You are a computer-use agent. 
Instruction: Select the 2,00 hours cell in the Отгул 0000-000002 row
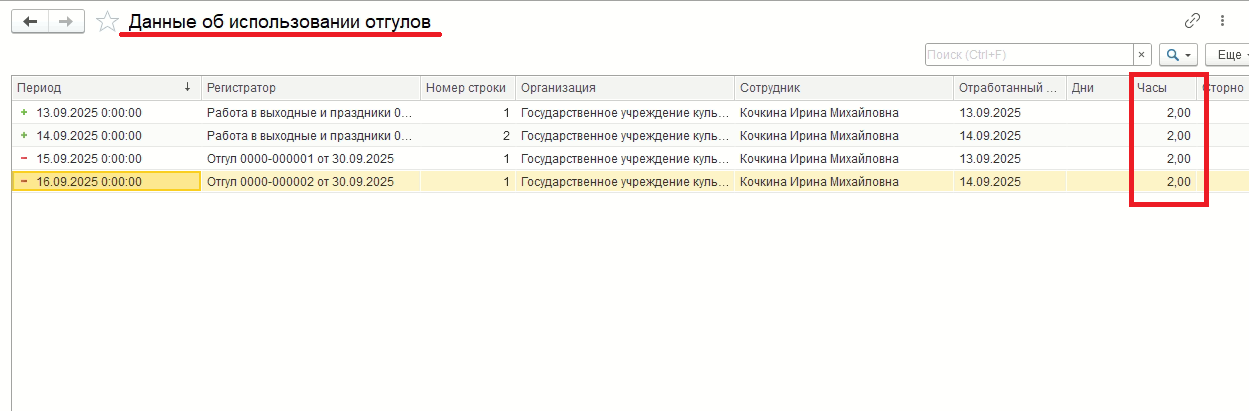click(1163, 181)
